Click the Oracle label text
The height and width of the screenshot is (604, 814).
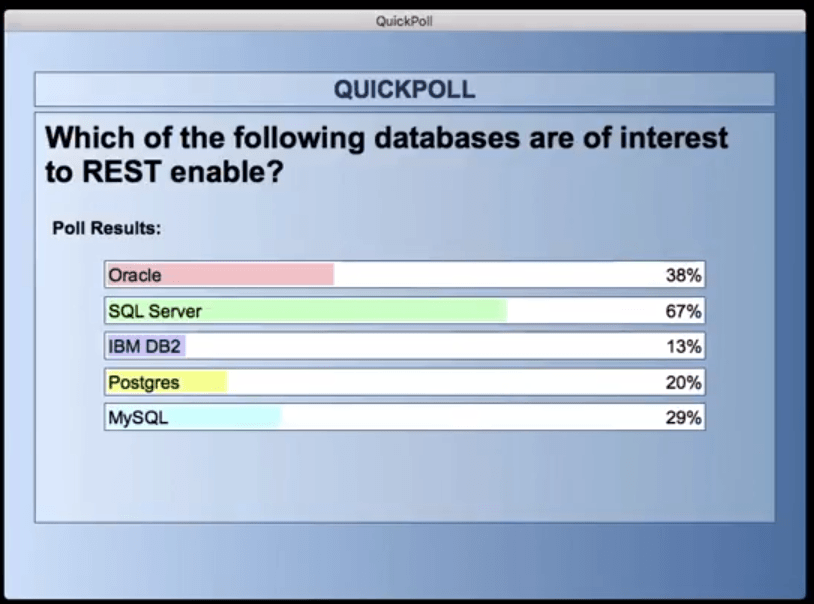[134, 275]
